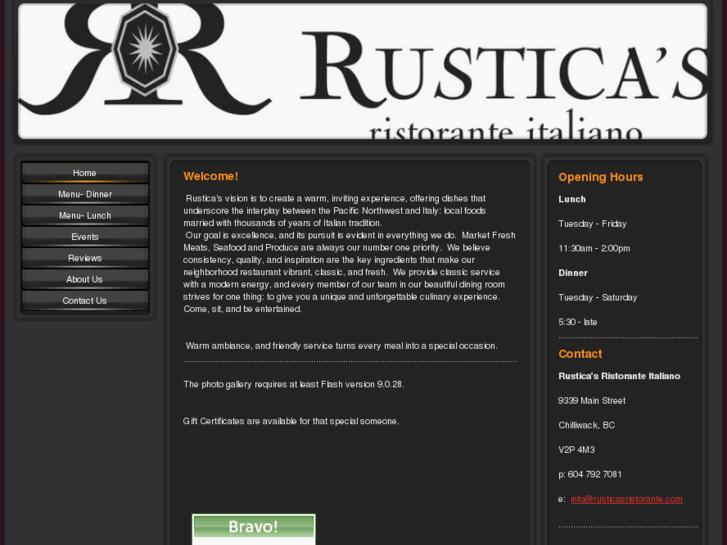The image size is (727, 545).
Task: Click the Welcome! heading
Action: [x=211, y=176]
